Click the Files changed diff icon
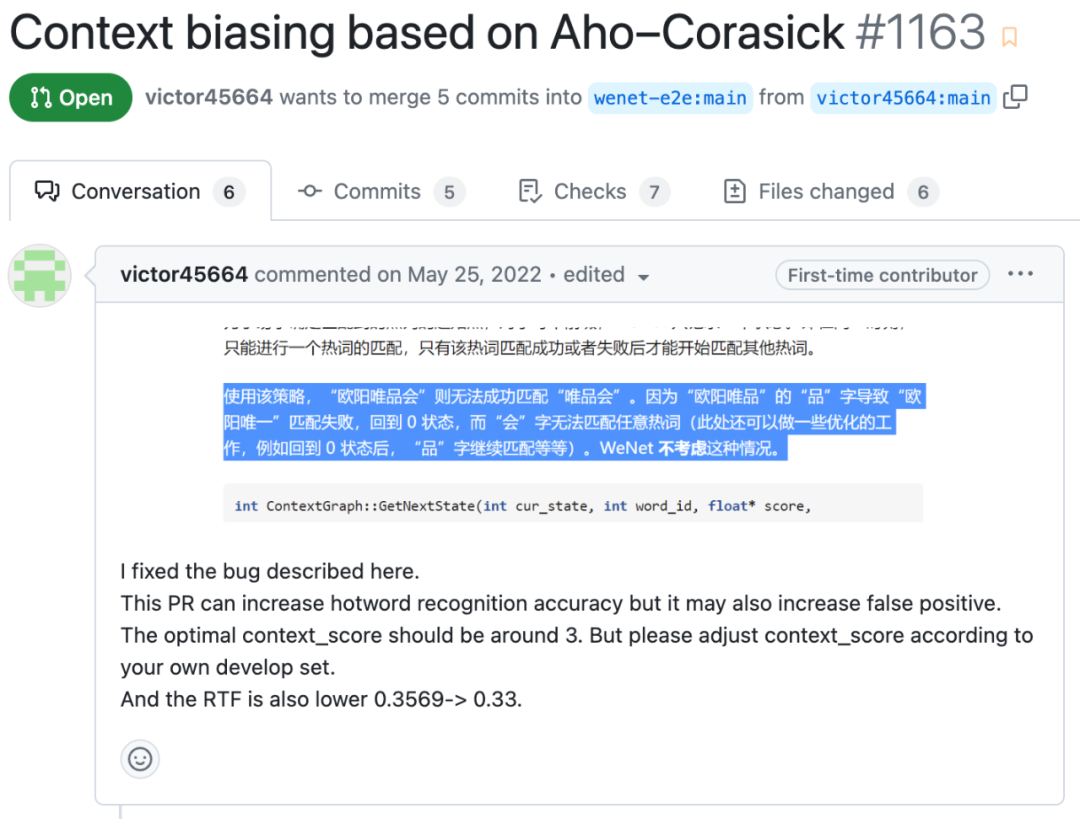 coord(734,191)
